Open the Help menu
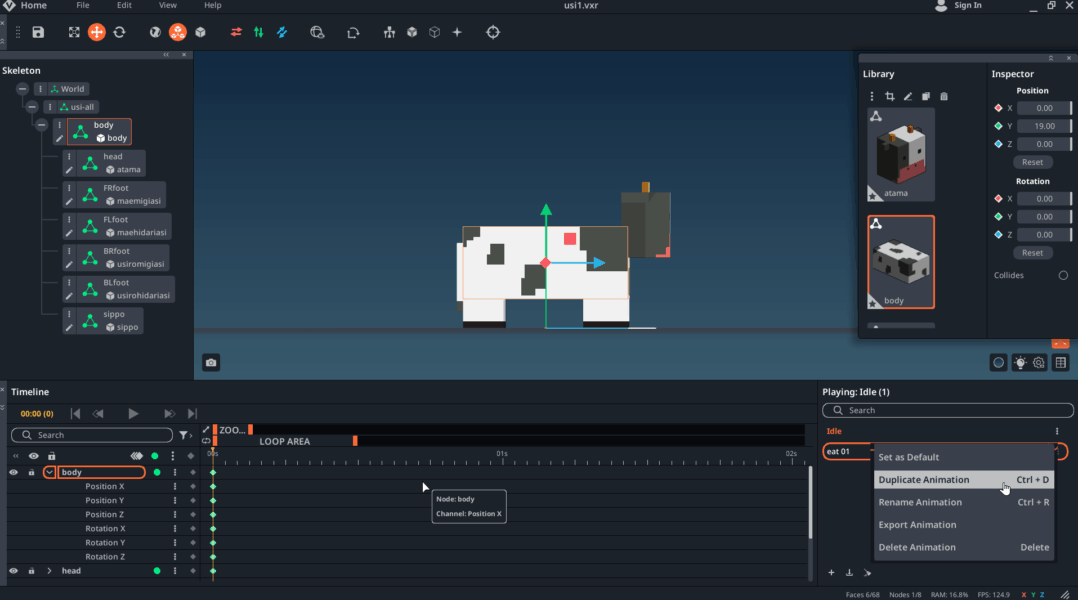The width and height of the screenshot is (1078, 600). (x=212, y=5)
